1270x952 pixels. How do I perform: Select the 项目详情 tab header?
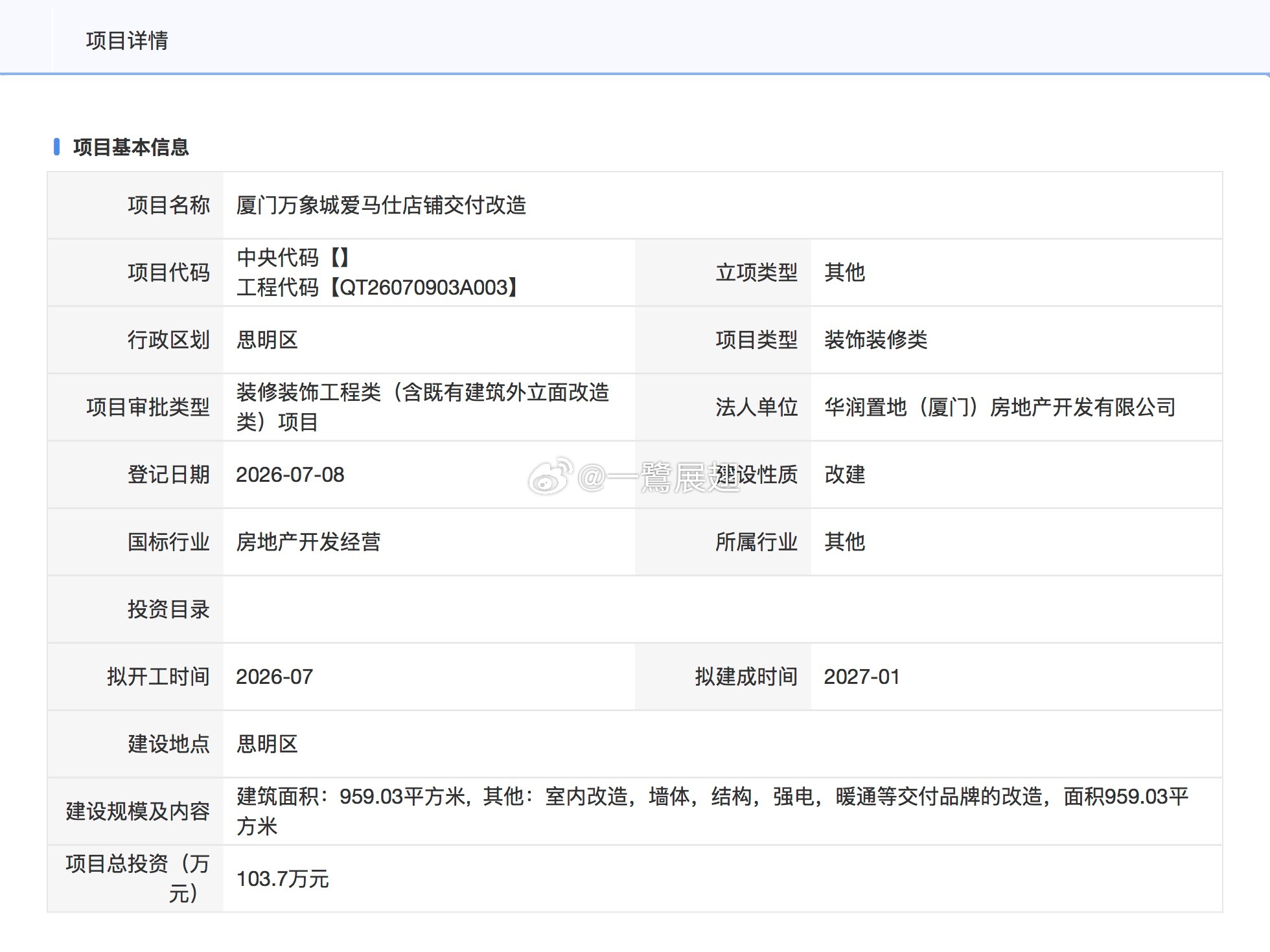tap(127, 41)
